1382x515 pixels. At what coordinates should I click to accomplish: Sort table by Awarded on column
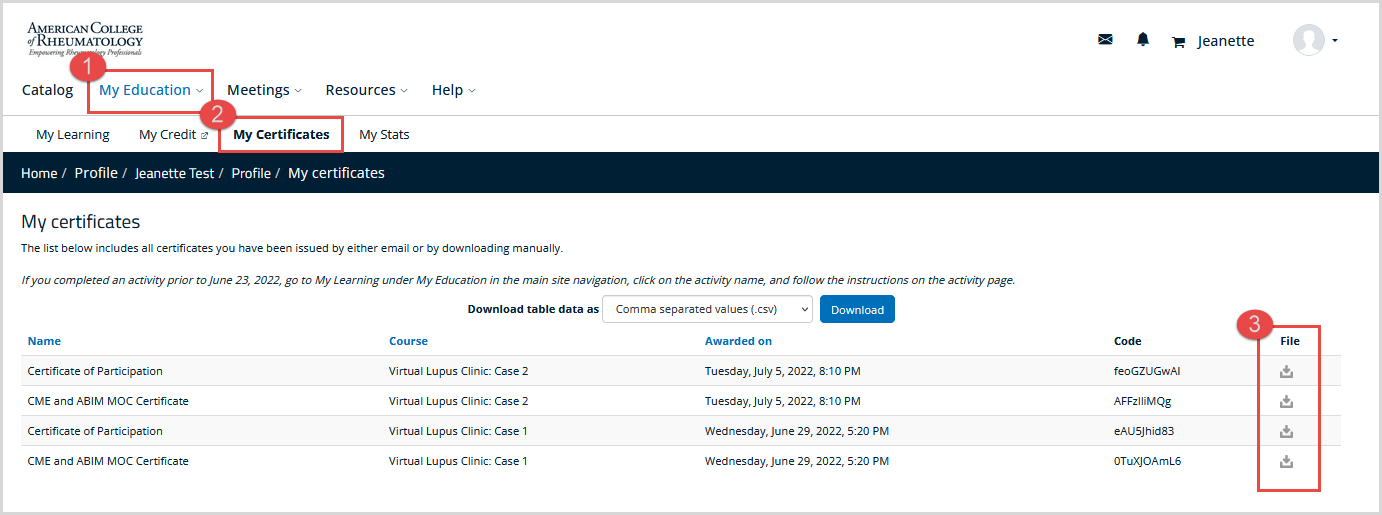(738, 341)
